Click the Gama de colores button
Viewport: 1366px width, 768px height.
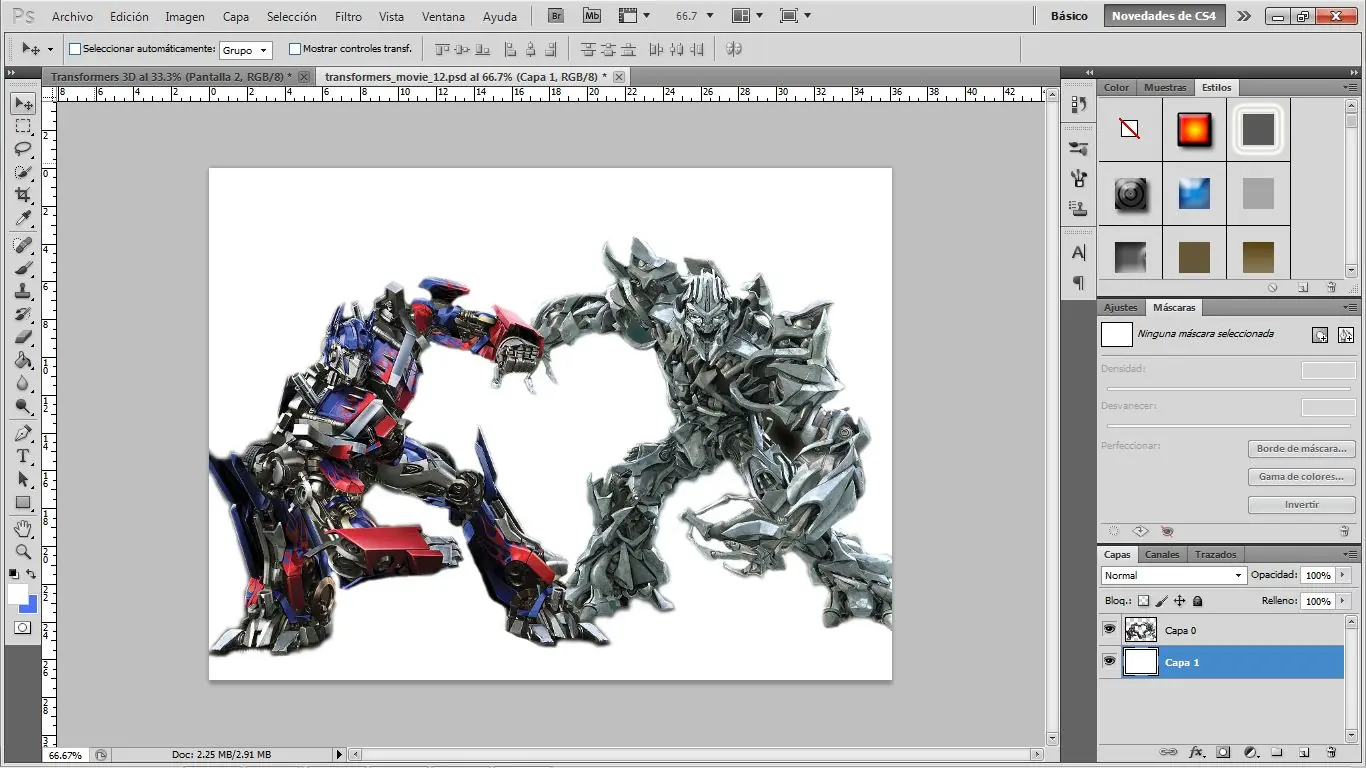point(1301,477)
